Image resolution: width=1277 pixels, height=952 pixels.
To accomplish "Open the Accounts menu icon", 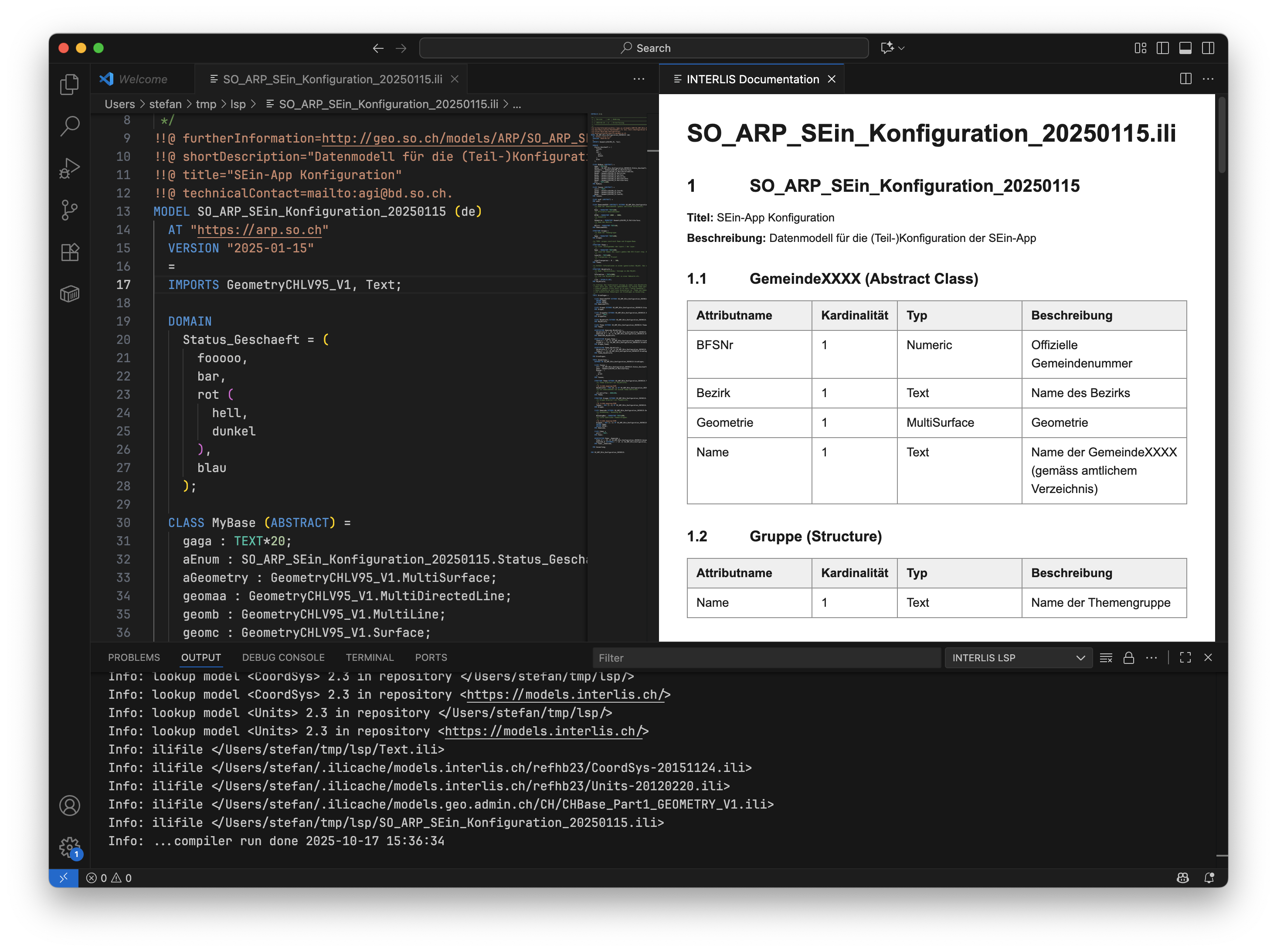I will (x=70, y=805).
